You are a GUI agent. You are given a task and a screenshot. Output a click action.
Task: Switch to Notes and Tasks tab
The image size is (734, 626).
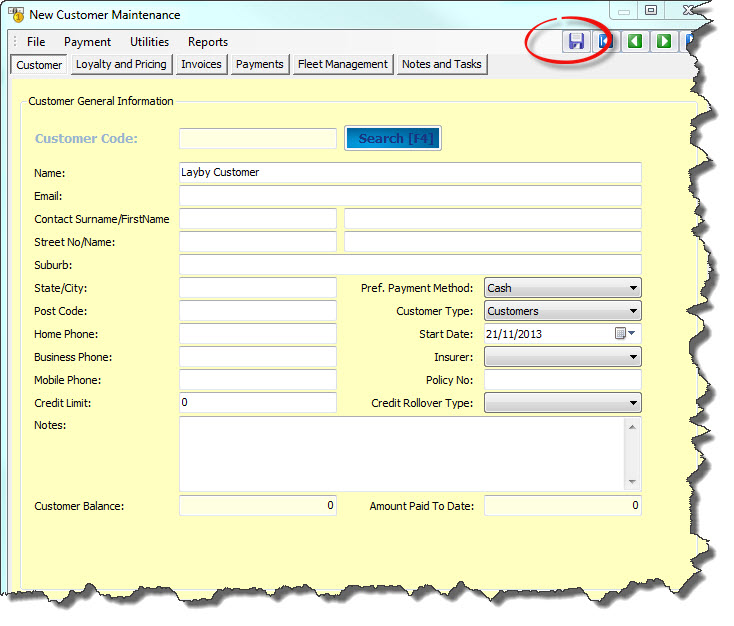tap(442, 64)
